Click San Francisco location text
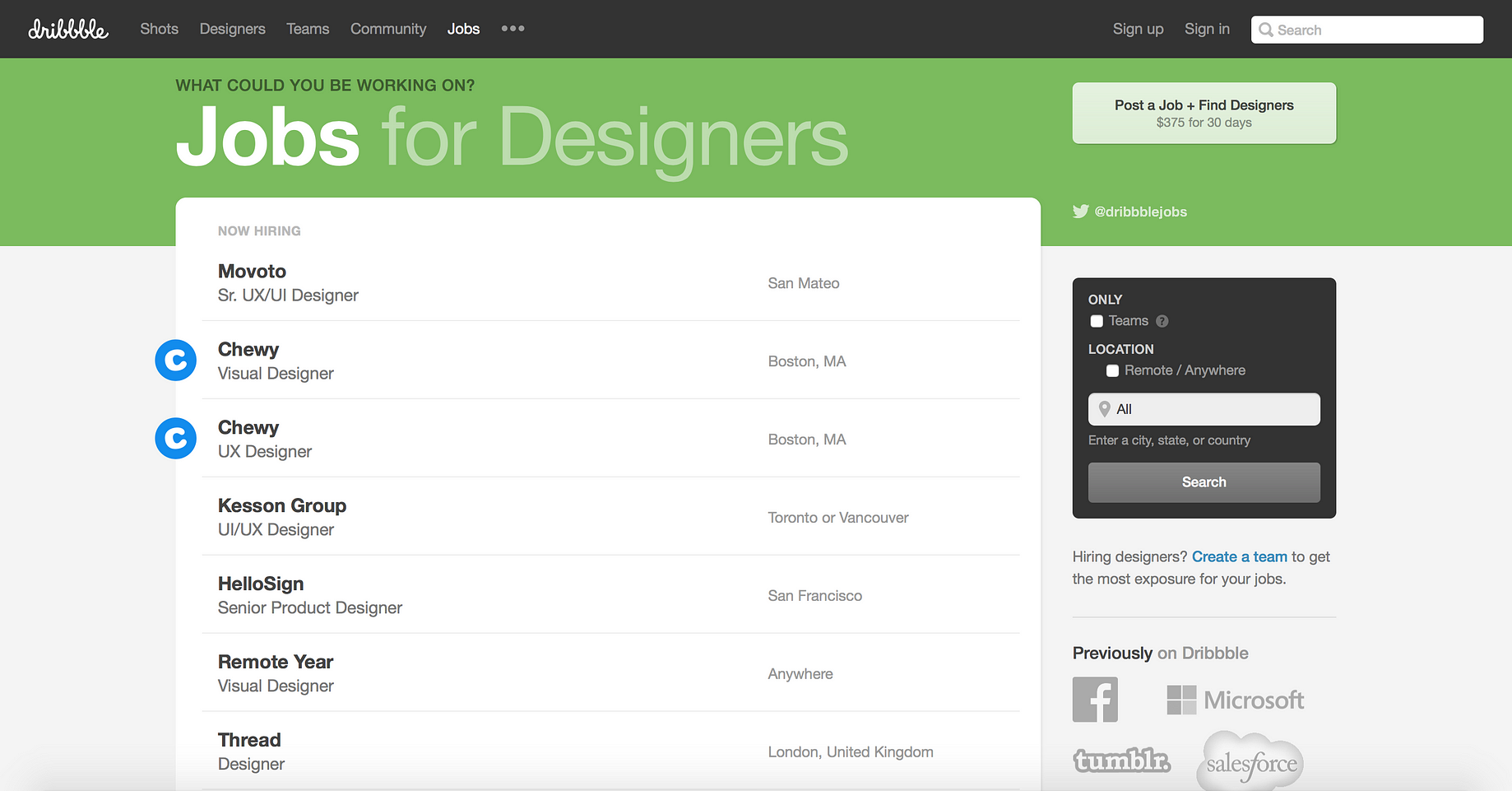This screenshot has width=1512, height=791. coord(815,596)
